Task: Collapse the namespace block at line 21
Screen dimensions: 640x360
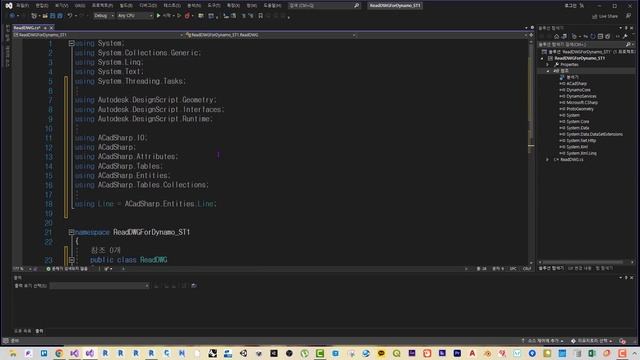Action: click(x=71, y=232)
